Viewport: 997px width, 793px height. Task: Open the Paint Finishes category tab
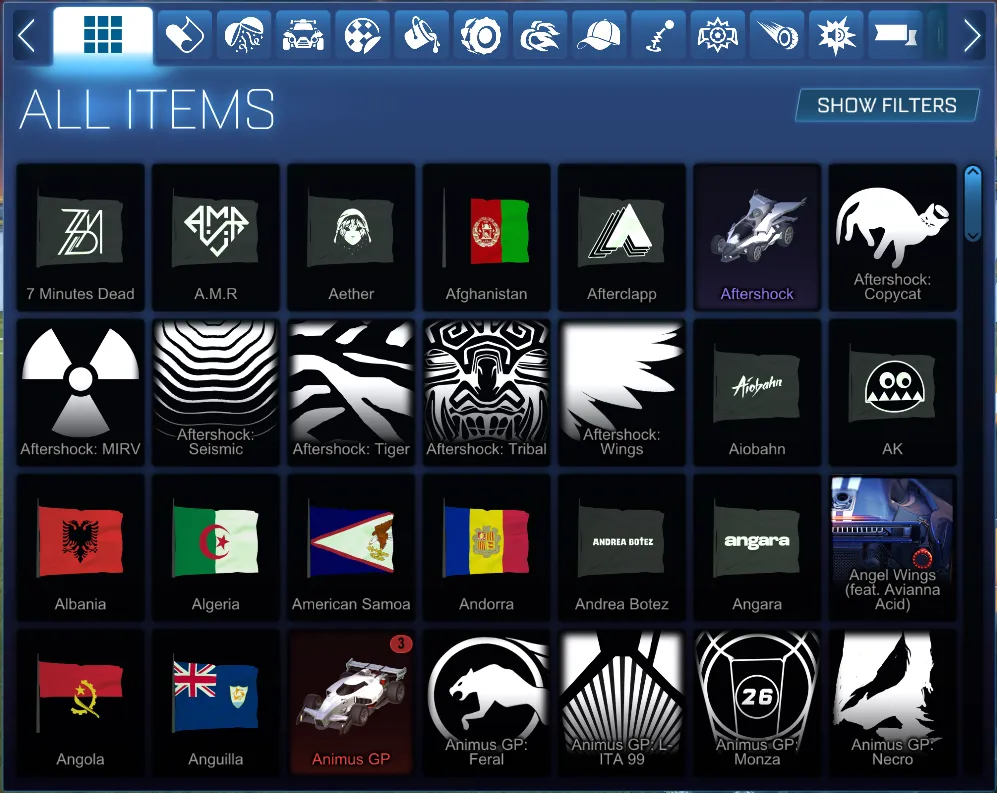click(362, 35)
